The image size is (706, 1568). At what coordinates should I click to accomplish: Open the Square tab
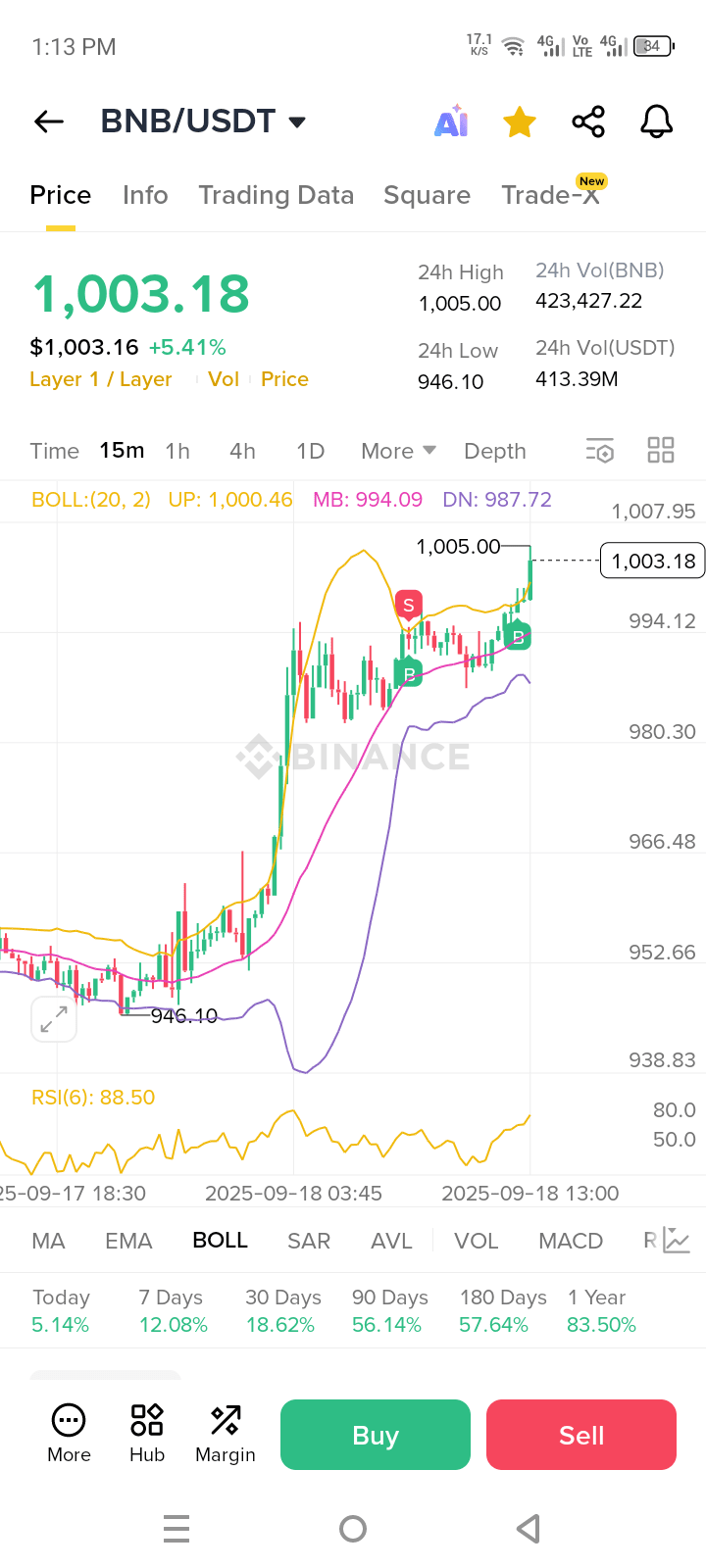tap(427, 195)
